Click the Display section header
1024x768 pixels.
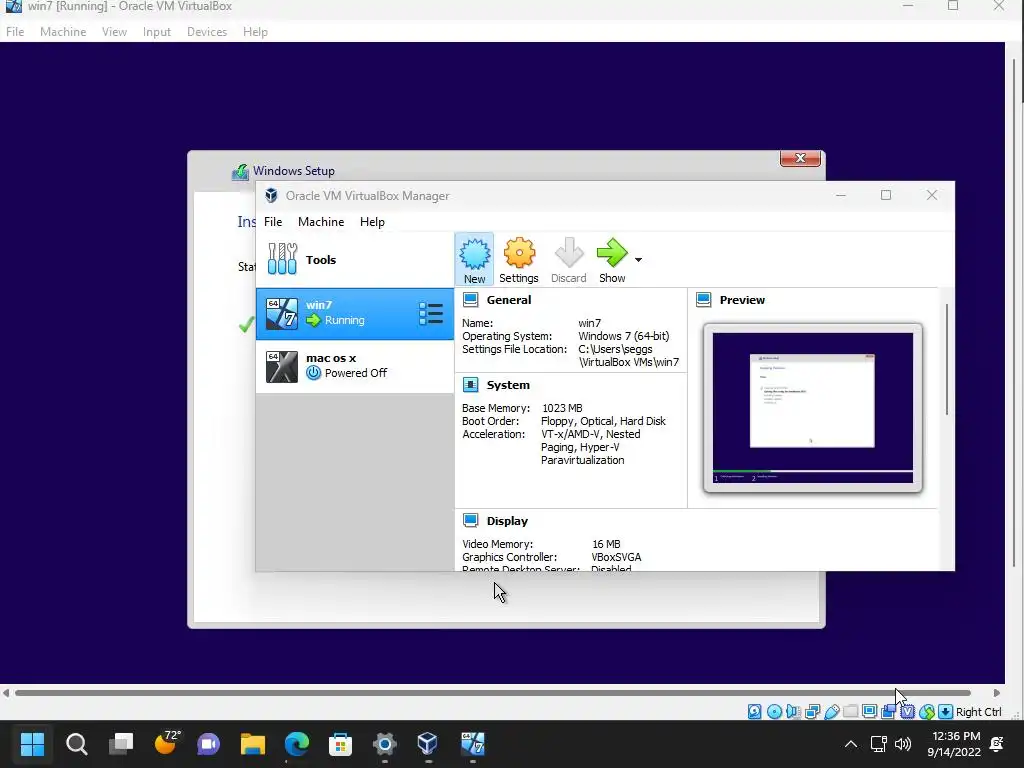[507, 520]
